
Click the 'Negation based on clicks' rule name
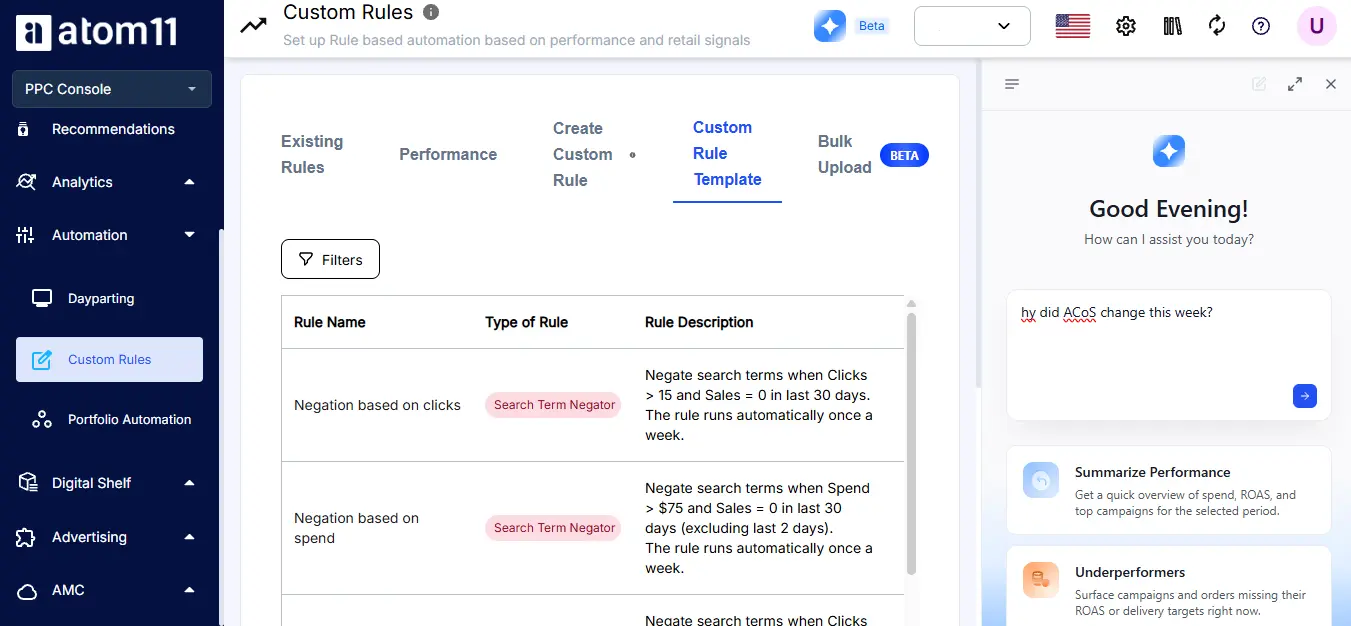(x=377, y=405)
